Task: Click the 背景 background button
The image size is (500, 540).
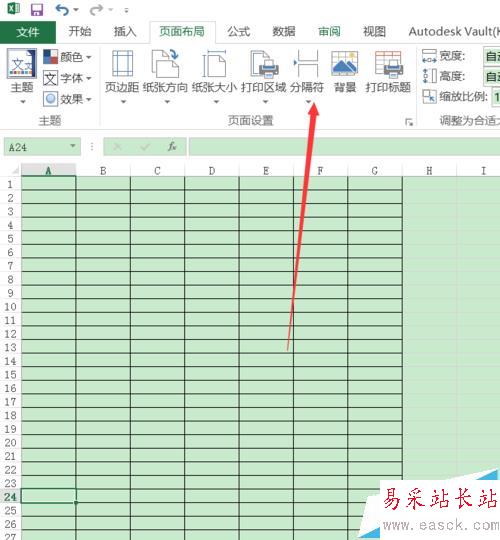Action: (x=345, y=72)
